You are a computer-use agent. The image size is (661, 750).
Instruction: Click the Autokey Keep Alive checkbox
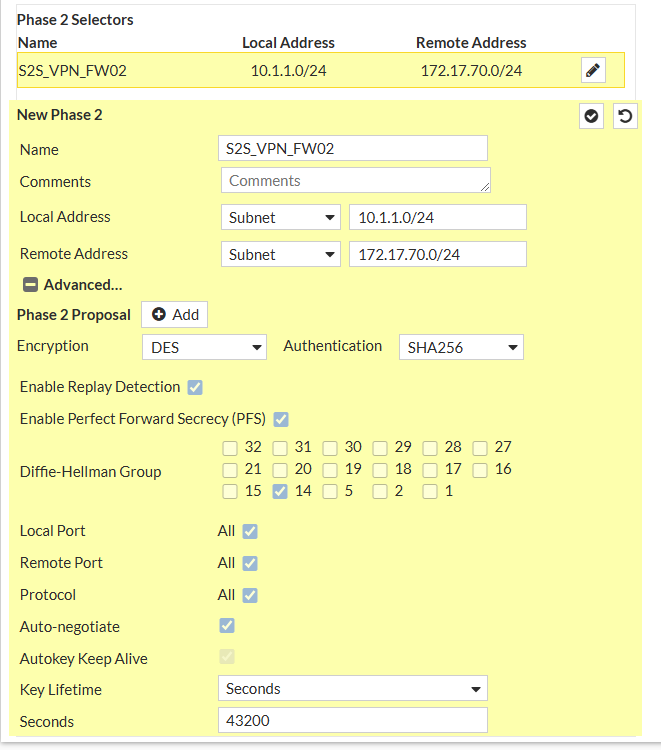point(227,657)
